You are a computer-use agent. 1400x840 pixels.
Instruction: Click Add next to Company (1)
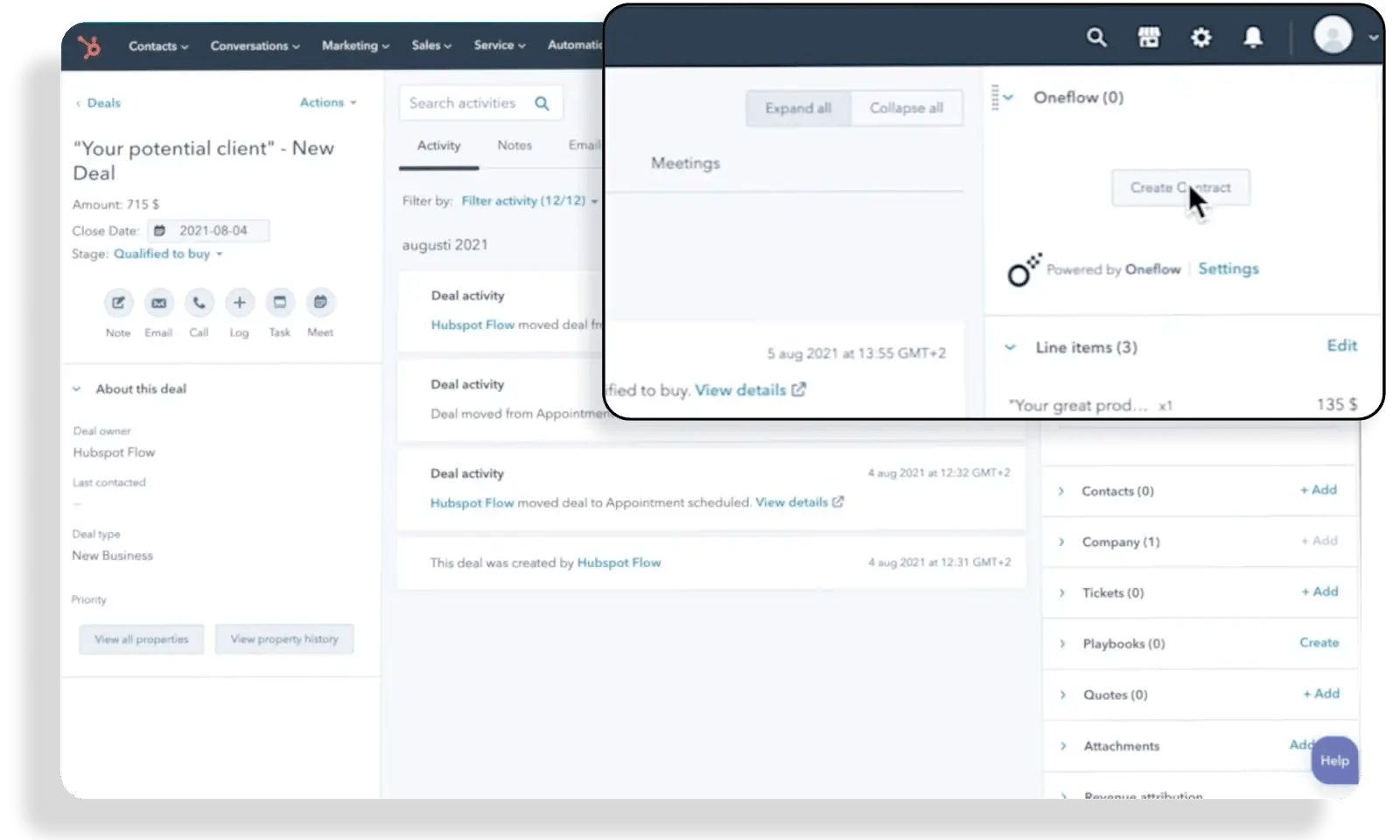[1319, 541]
